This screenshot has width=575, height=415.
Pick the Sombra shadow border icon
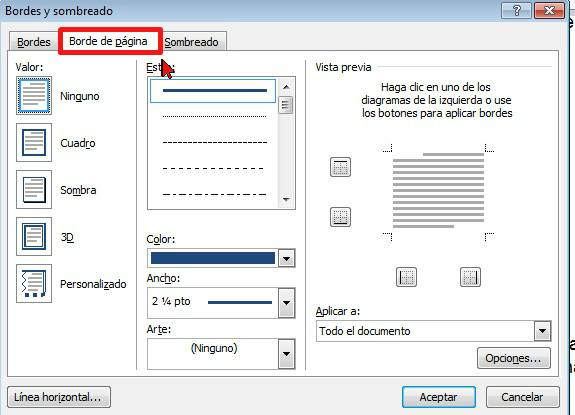tap(34, 190)
